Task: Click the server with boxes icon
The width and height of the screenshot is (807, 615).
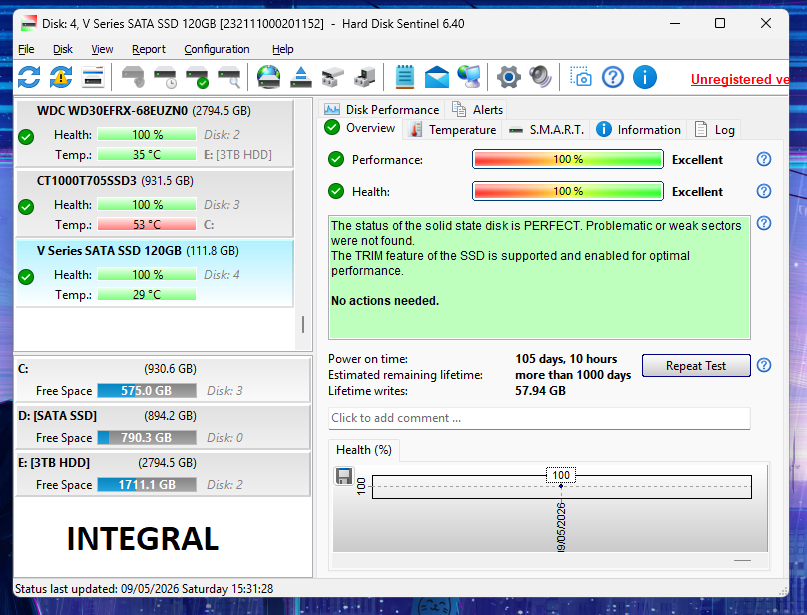Action: (x=365, y=77)
